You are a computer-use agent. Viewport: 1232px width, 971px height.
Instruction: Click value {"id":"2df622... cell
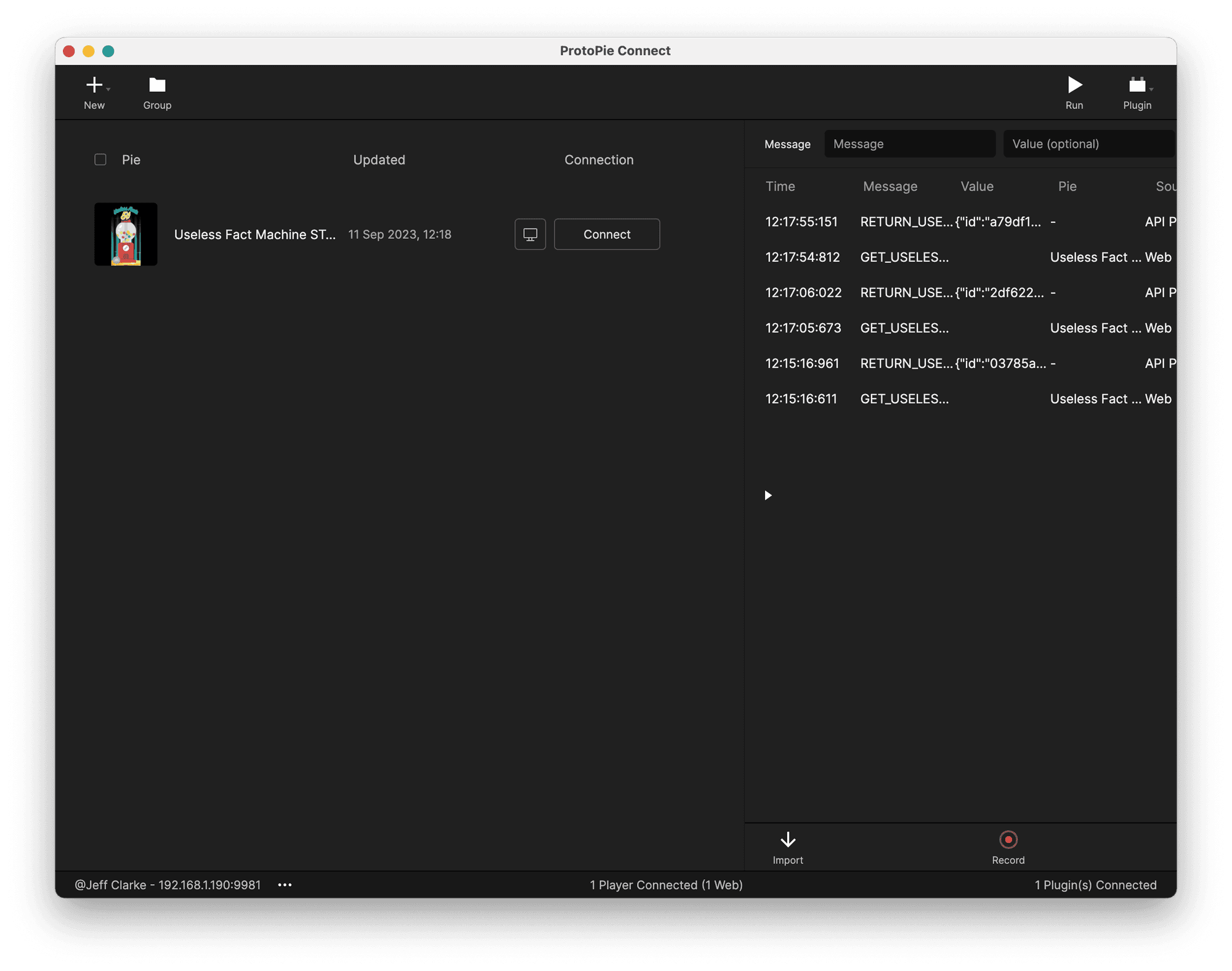pos(1000,292)
